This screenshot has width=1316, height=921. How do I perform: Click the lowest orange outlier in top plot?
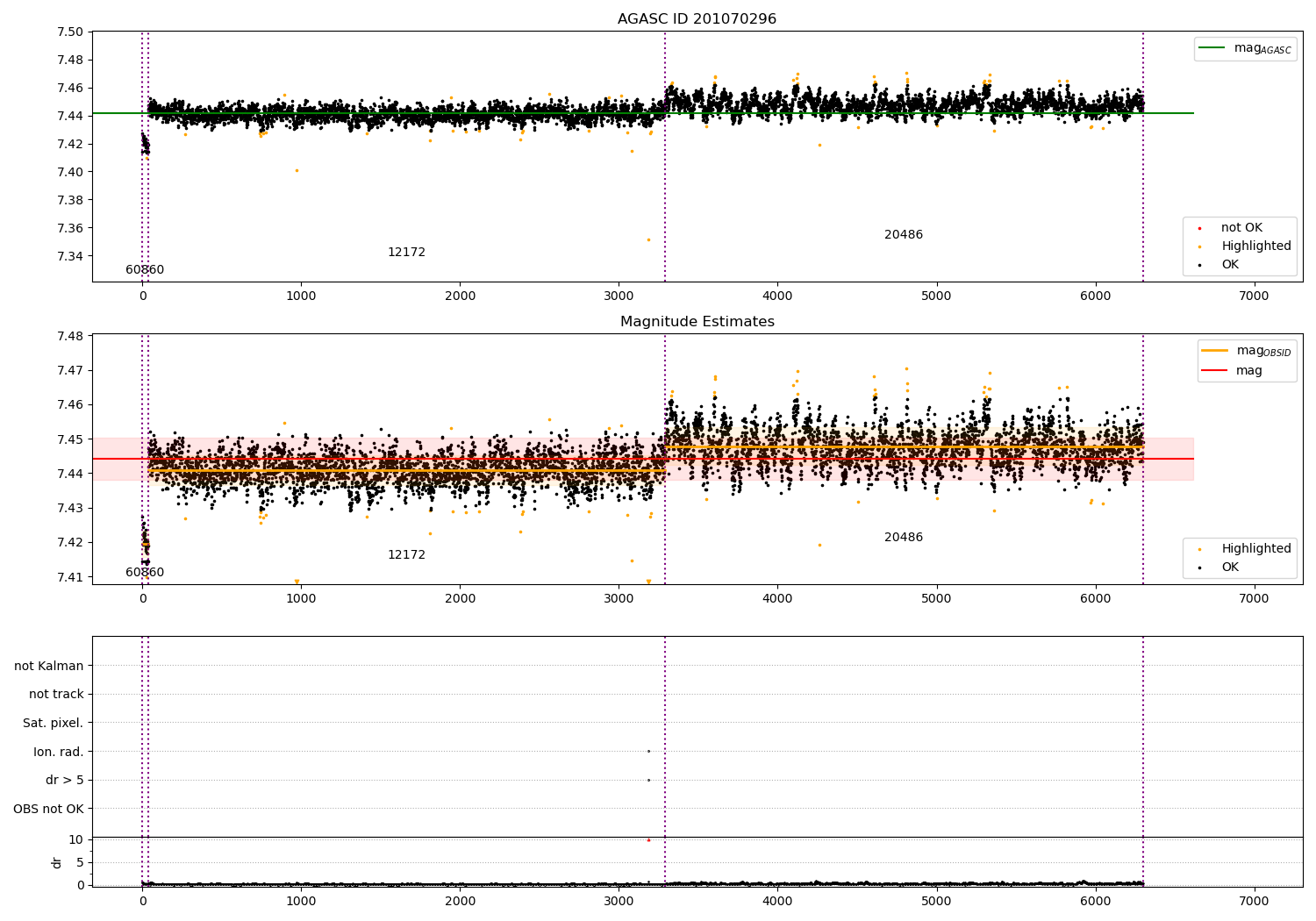click(x=648, y=239)
